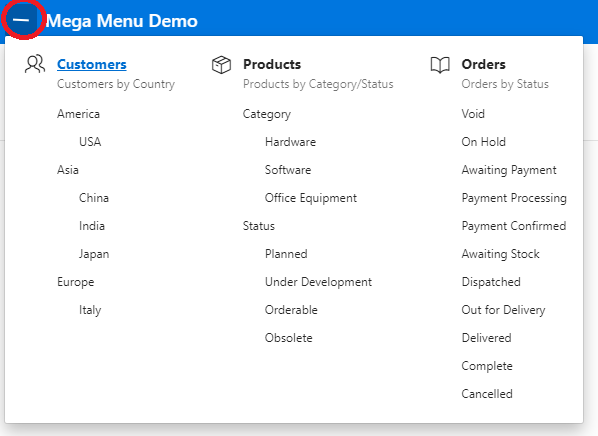Choose Cancelled order status

click(x=487, y=394)
